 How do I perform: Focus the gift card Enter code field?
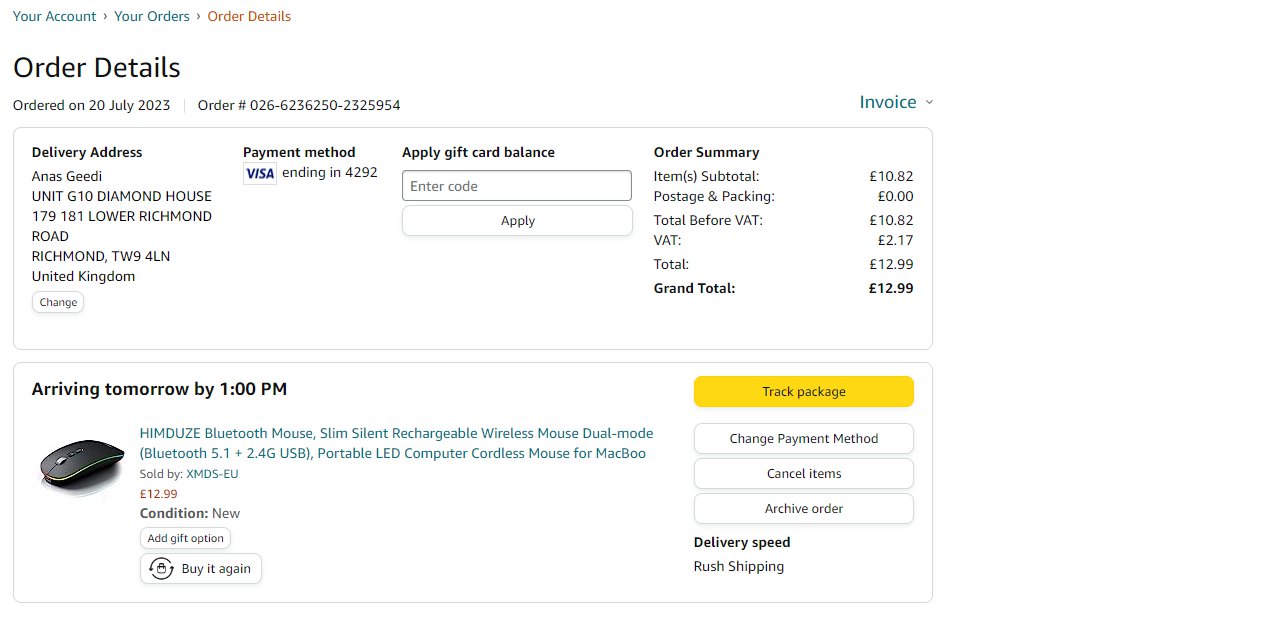coord(517,186)
